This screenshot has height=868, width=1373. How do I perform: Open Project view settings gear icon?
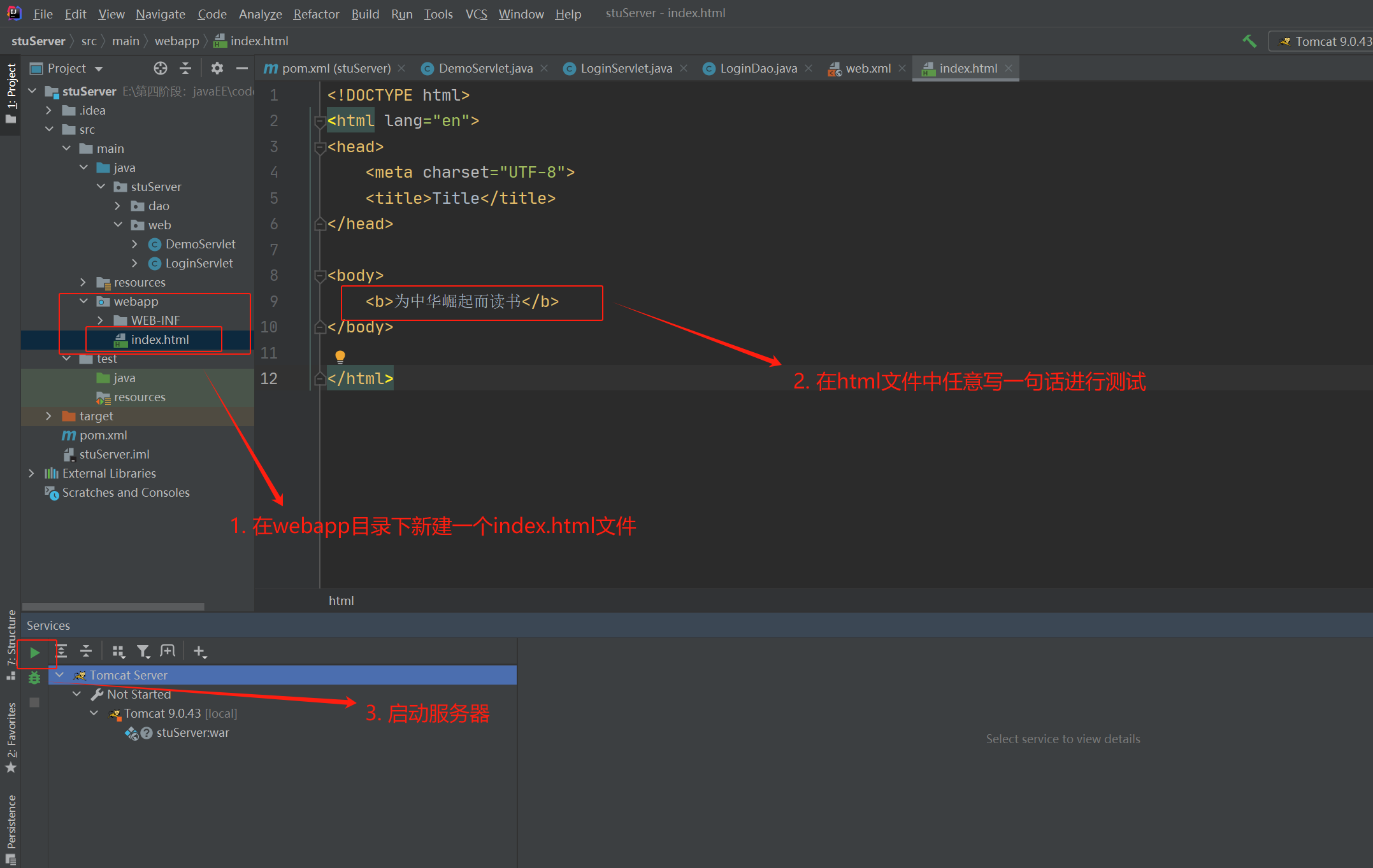click(x=217, y=68)
